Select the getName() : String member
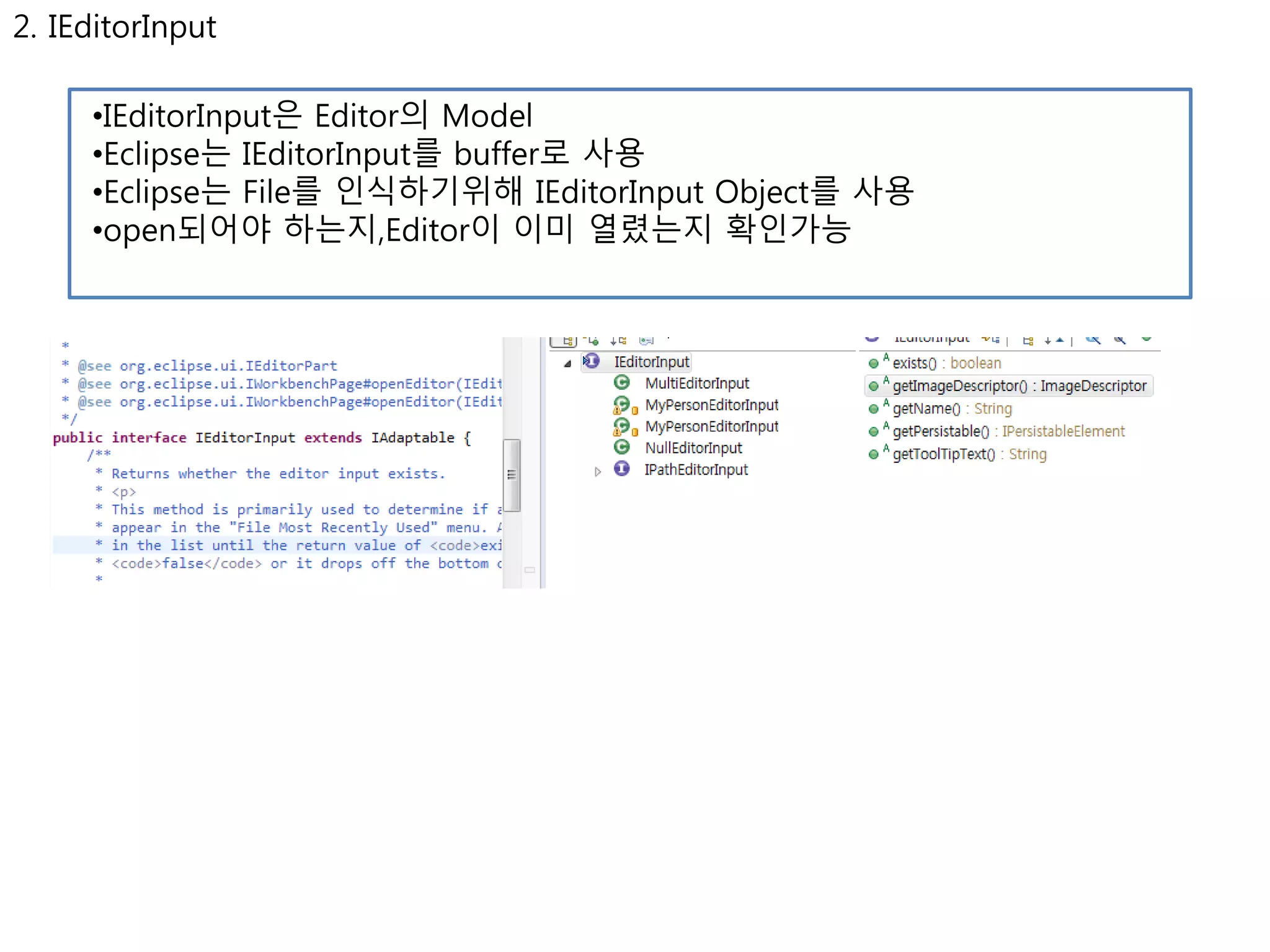The image size is (1270, 952). point(952,409)
